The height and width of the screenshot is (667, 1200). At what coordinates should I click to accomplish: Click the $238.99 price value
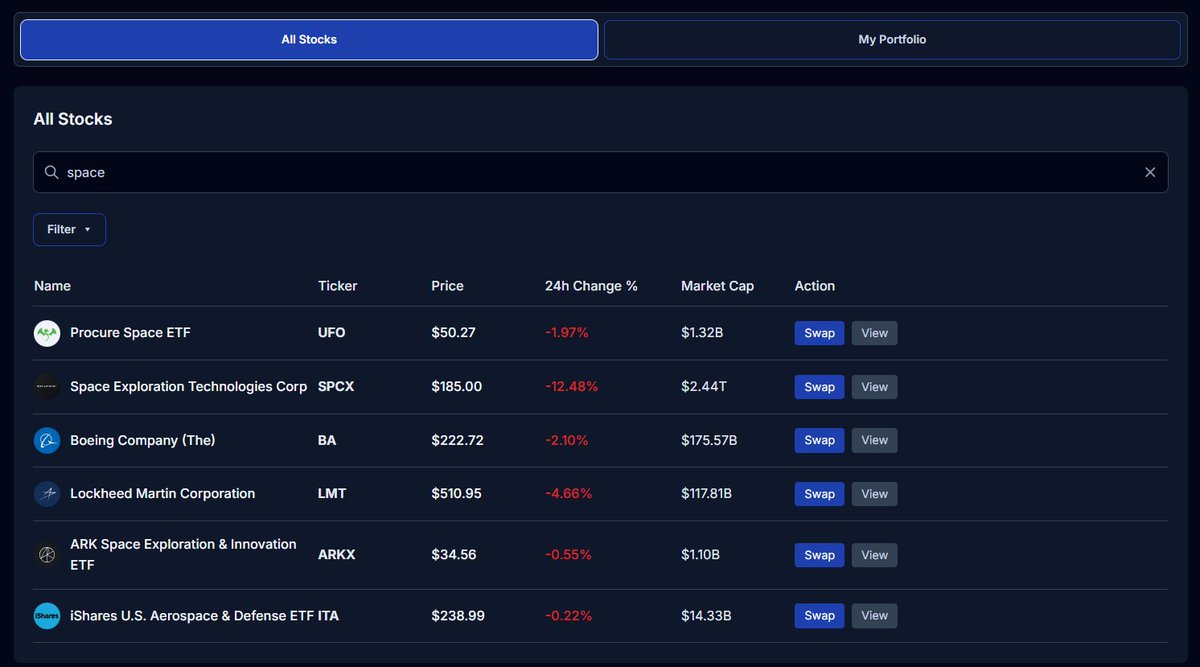[x=458, y=616]
